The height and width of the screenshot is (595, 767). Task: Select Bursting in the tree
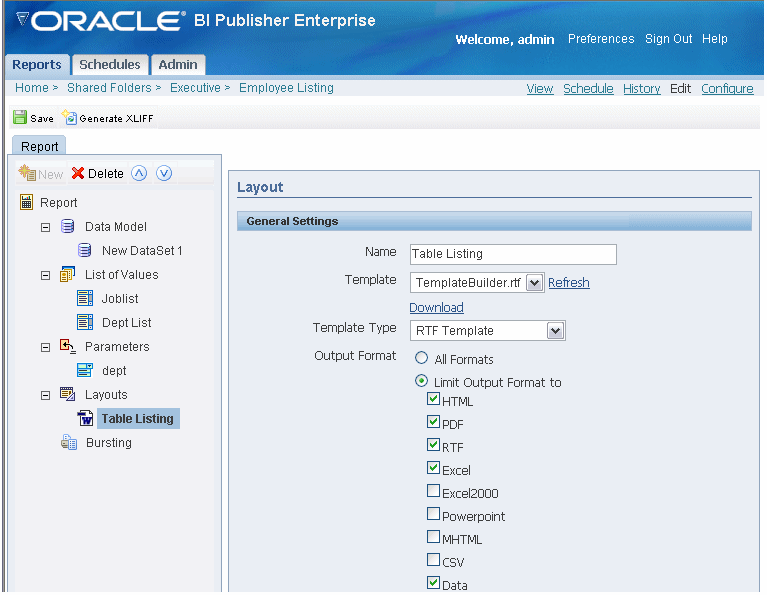pos(109,442)
